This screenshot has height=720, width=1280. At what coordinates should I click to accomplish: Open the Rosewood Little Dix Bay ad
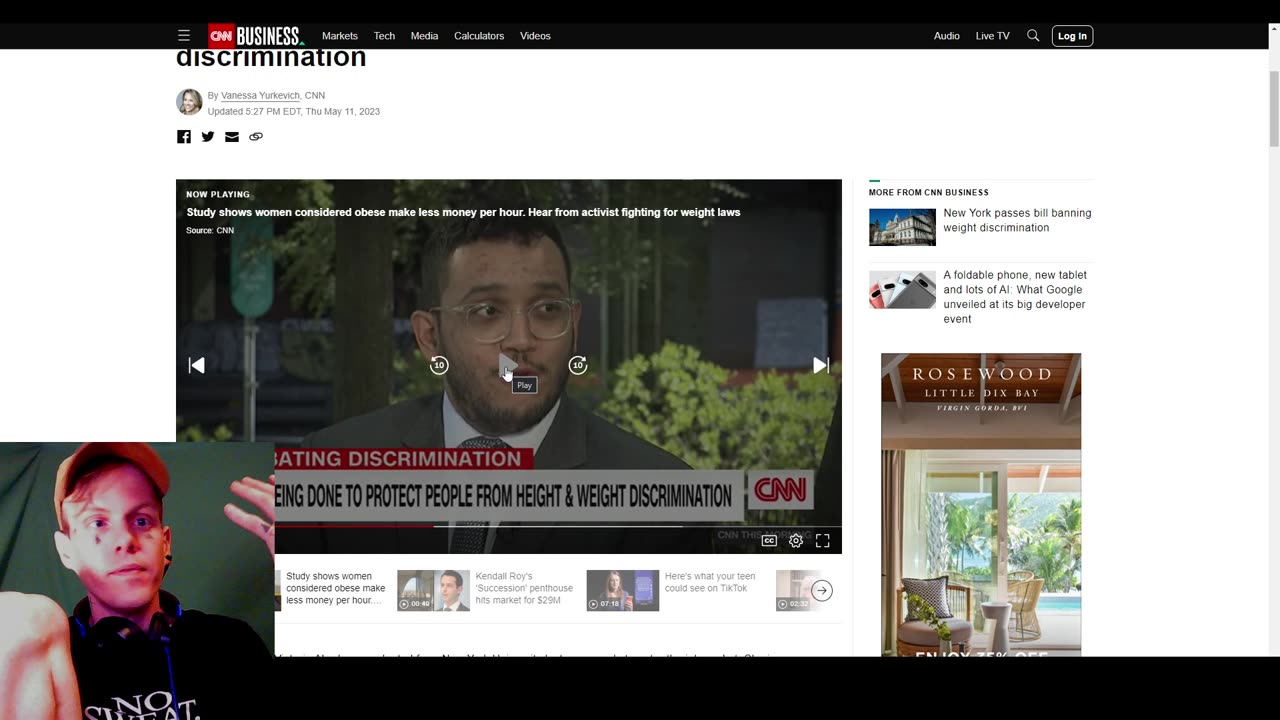(x=981, y=504)
